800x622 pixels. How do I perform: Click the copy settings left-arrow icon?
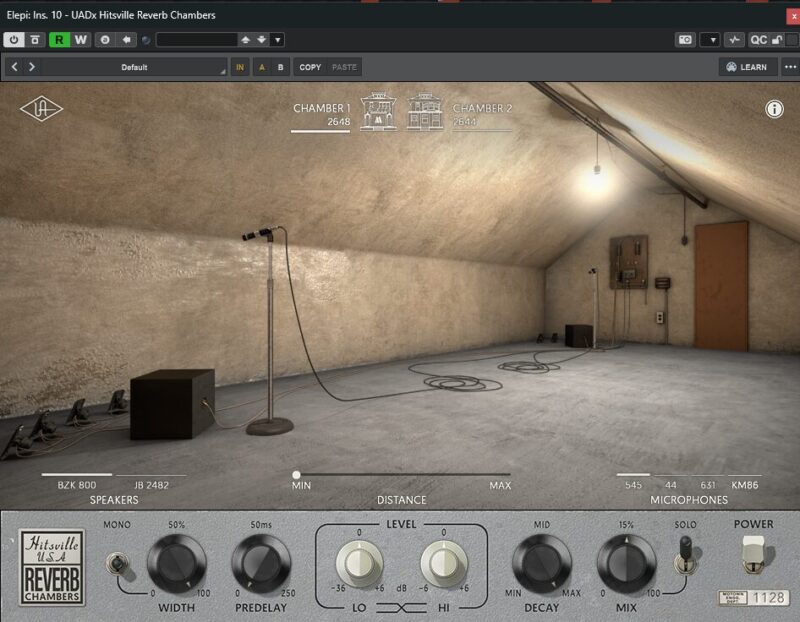(x=126, y=40)
